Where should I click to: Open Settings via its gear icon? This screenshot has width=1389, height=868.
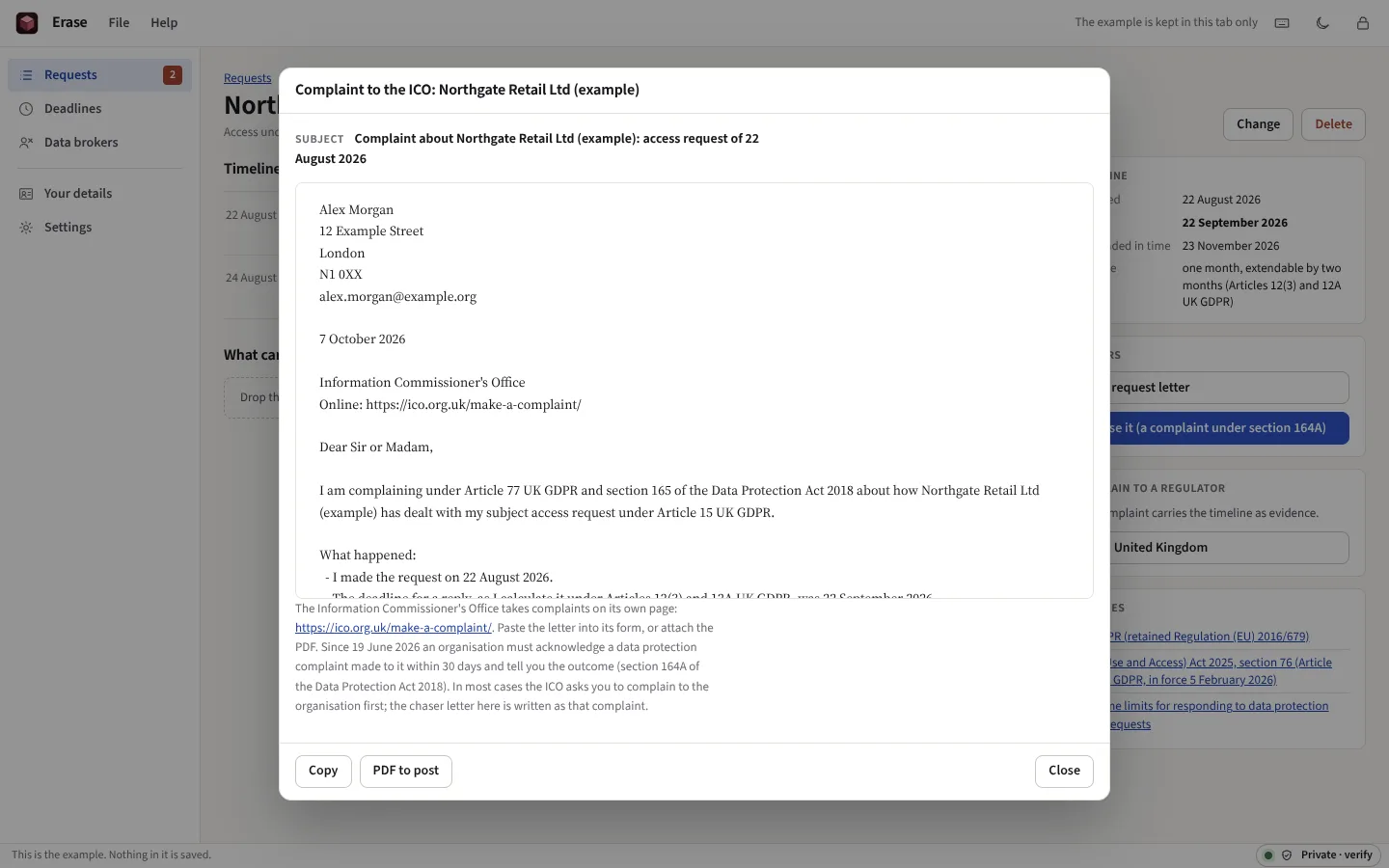point(27,228)
